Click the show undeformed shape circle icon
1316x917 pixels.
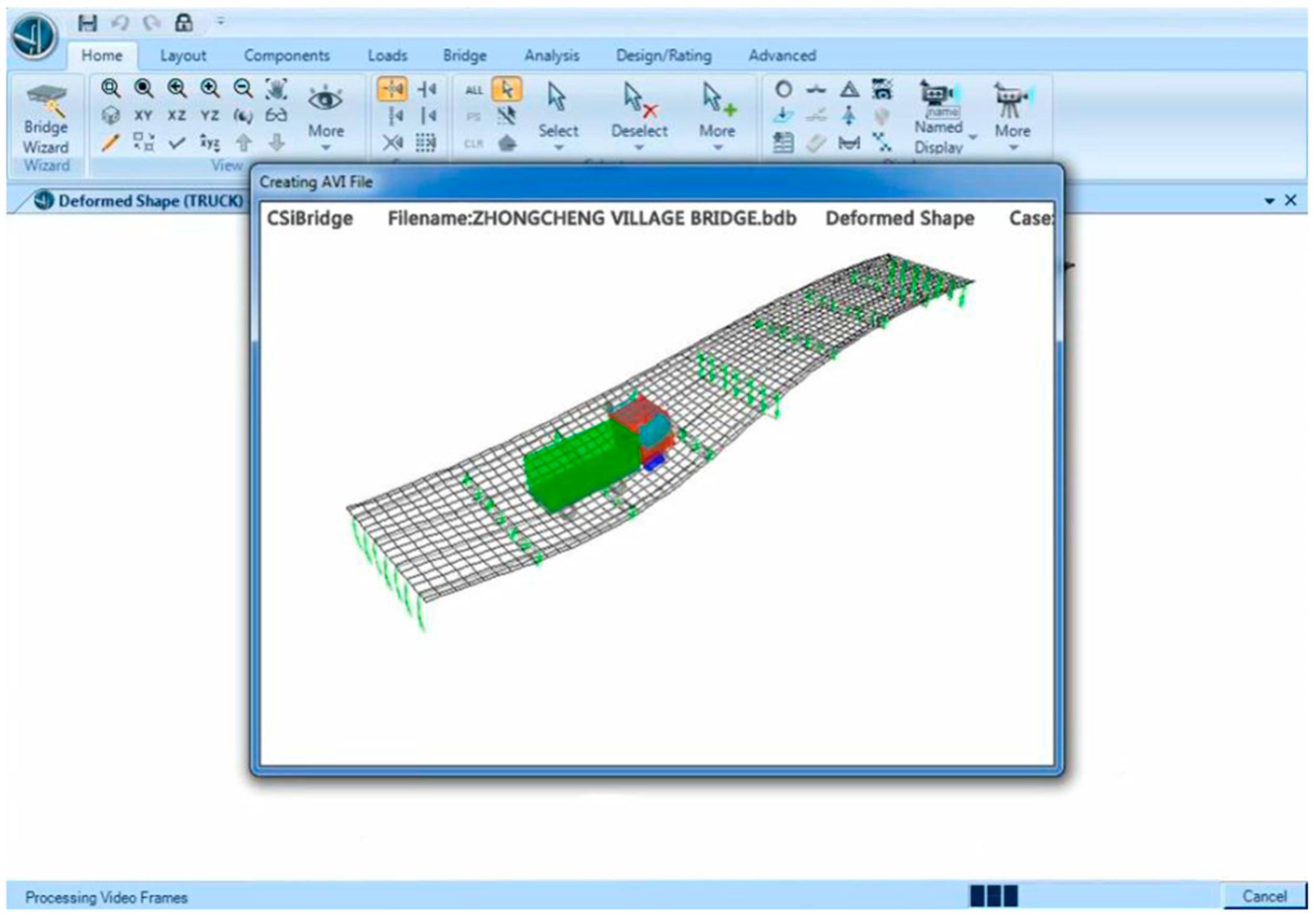(x=784, y=90)
